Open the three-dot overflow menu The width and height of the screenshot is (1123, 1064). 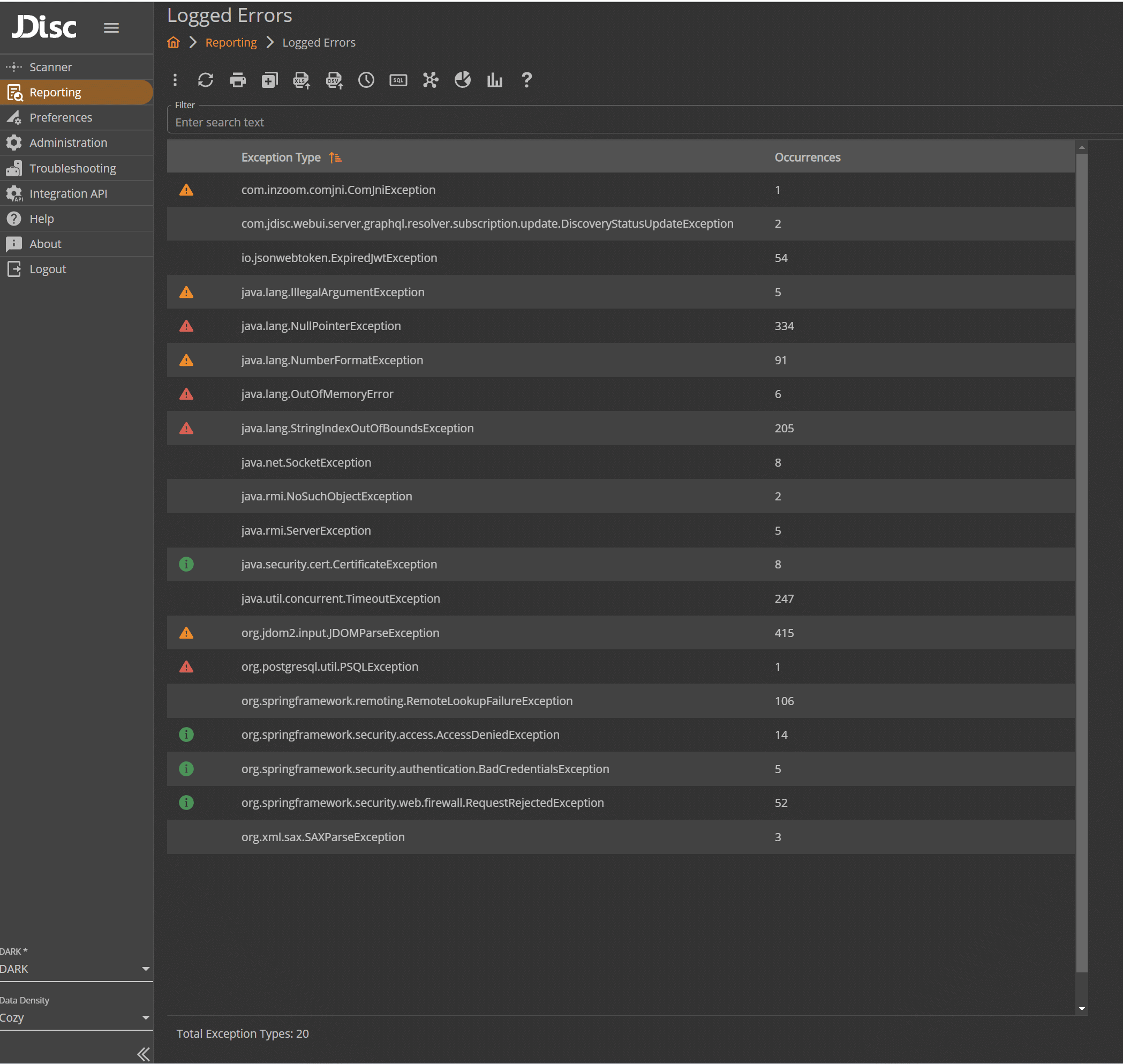(x=175, y=80)
